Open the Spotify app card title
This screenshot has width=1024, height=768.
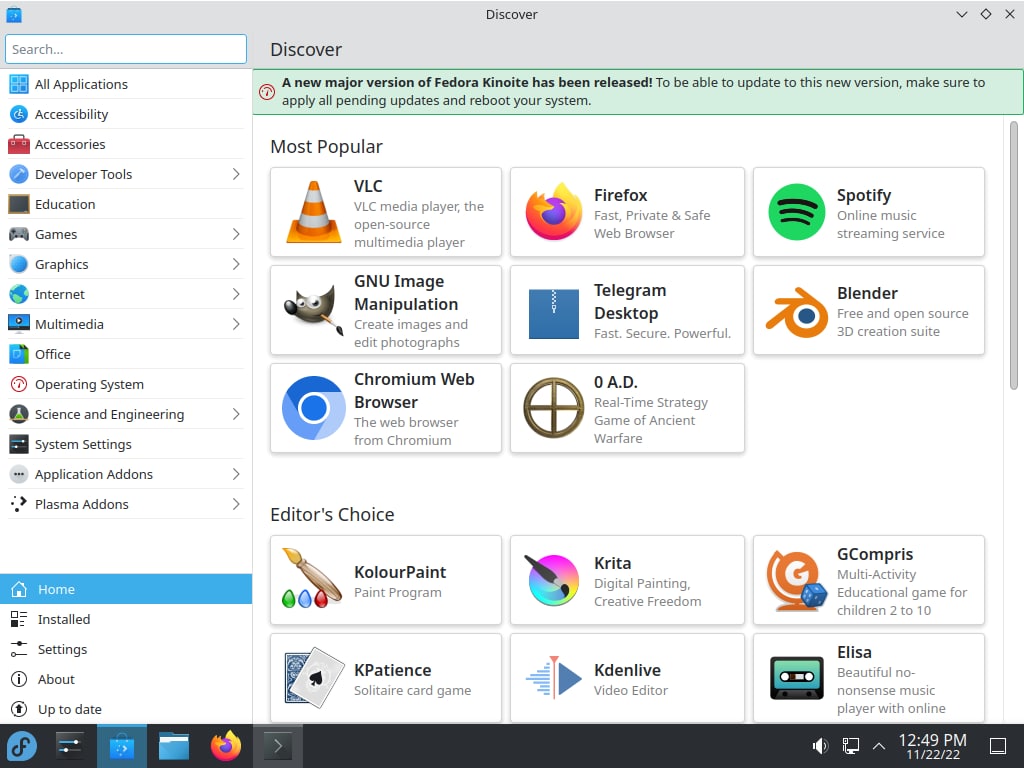(x=864, y=195)
